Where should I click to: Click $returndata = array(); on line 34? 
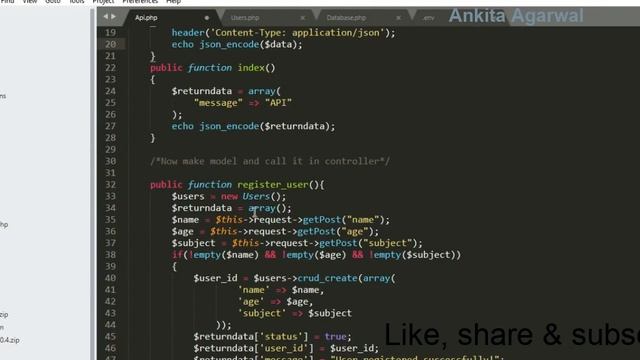[231, 208]
